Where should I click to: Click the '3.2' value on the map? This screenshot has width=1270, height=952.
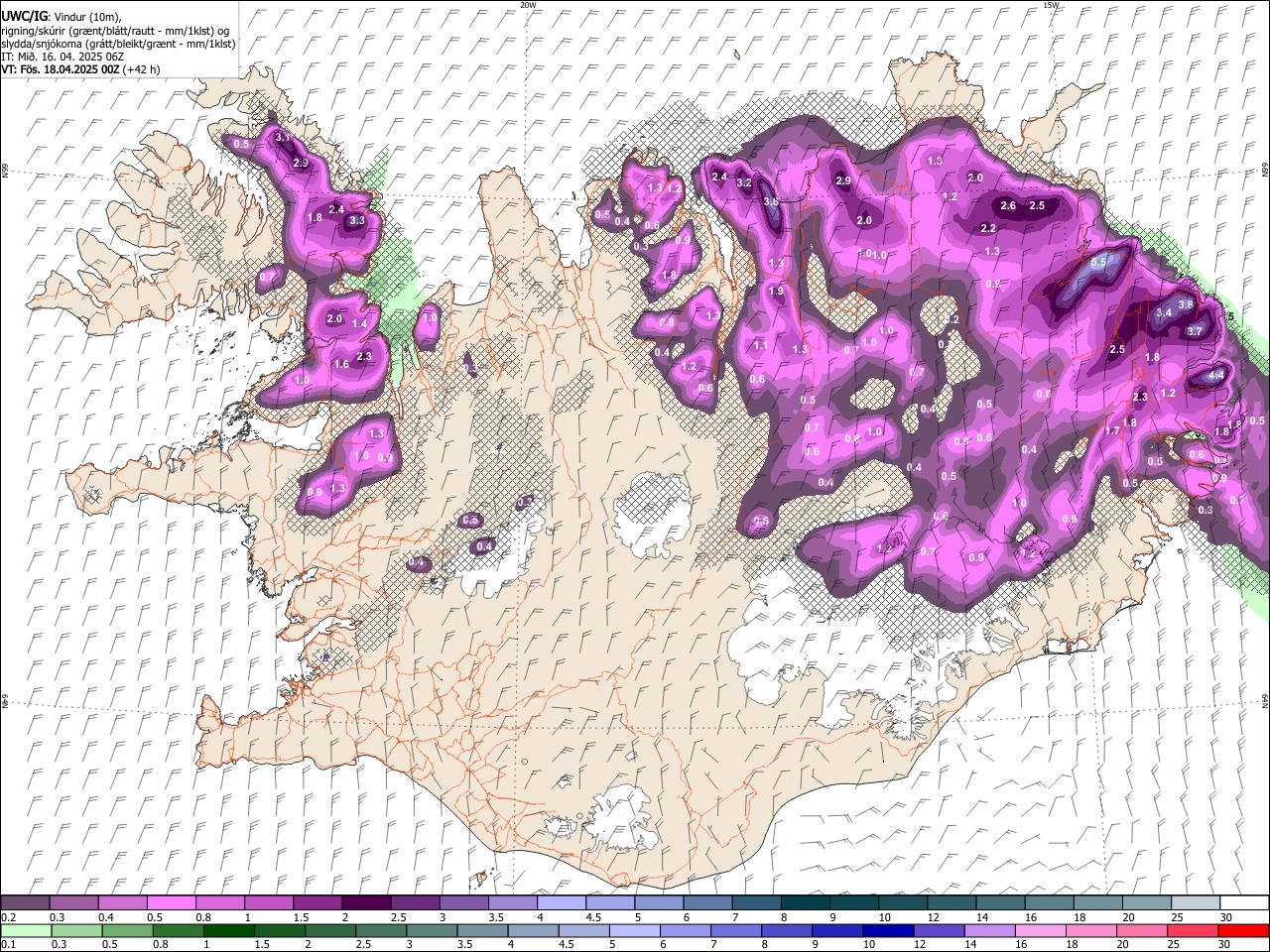[743, 183]
